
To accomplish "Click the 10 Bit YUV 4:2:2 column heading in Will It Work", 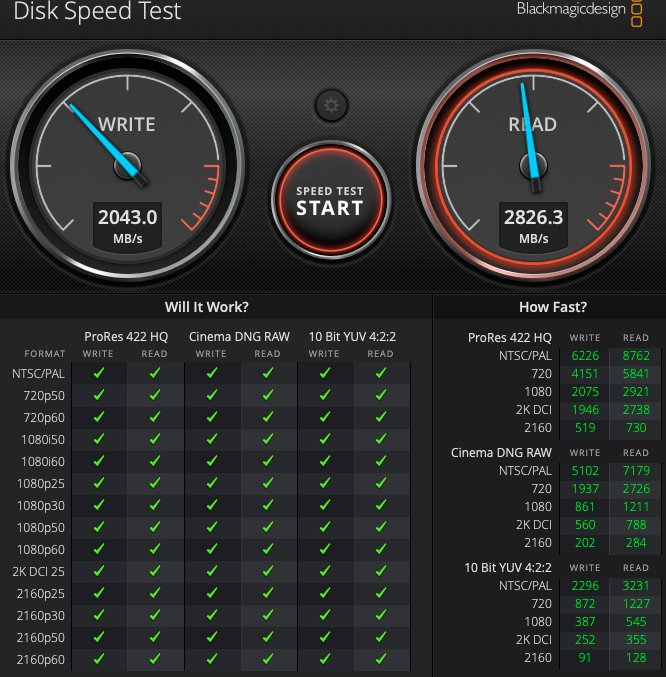I will point(352,336).
